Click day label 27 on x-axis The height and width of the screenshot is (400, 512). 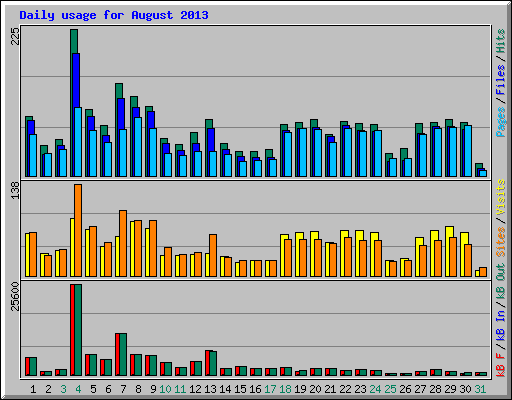[x=420, y=389]
